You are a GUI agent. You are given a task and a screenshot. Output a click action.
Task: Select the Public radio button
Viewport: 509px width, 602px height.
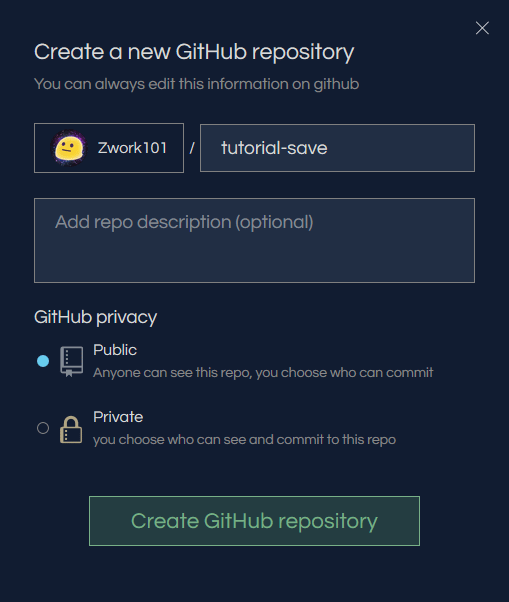tap(43, 361)
